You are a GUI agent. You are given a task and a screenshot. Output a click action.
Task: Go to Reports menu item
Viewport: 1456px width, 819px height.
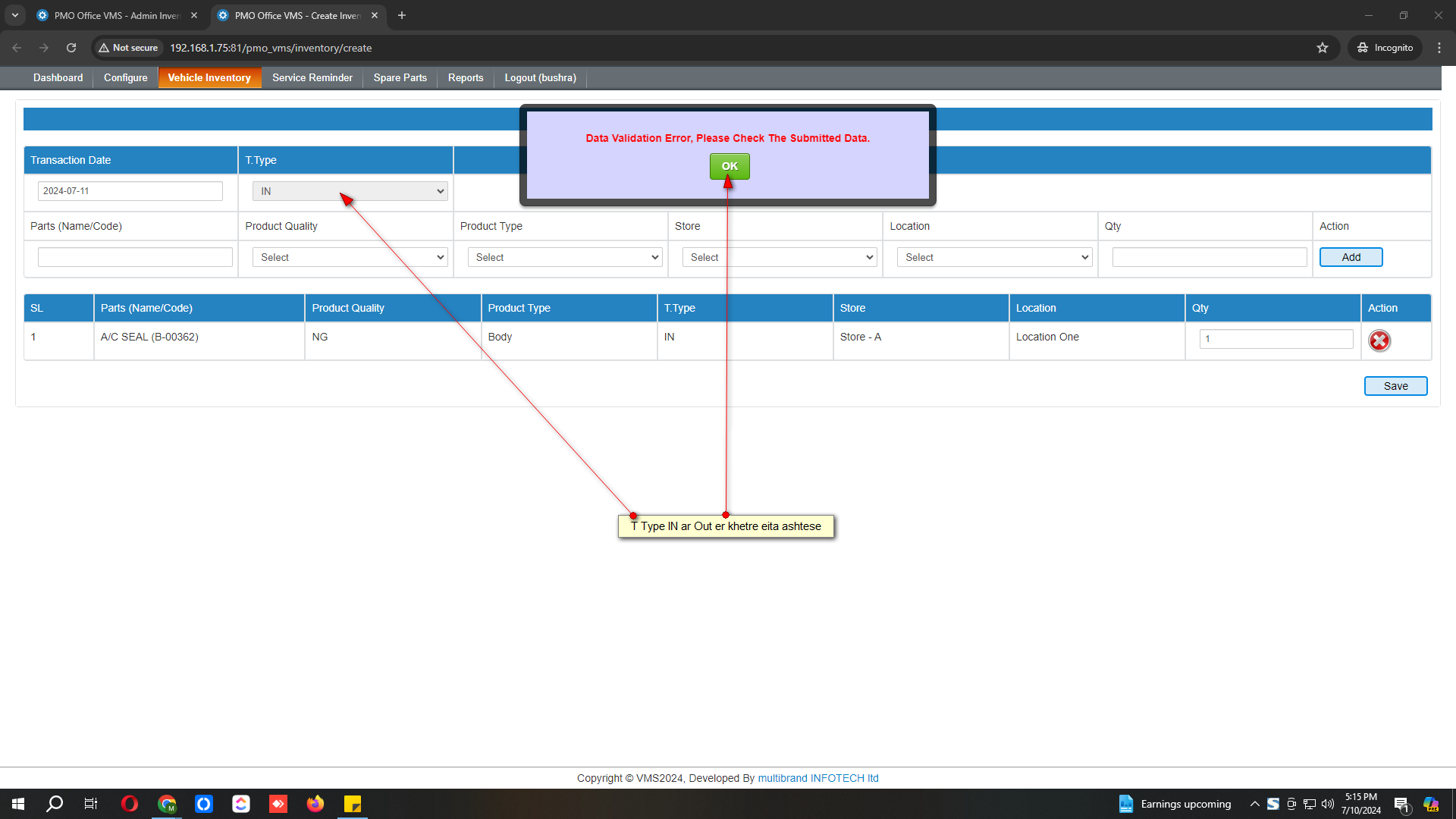click(465, 77)
